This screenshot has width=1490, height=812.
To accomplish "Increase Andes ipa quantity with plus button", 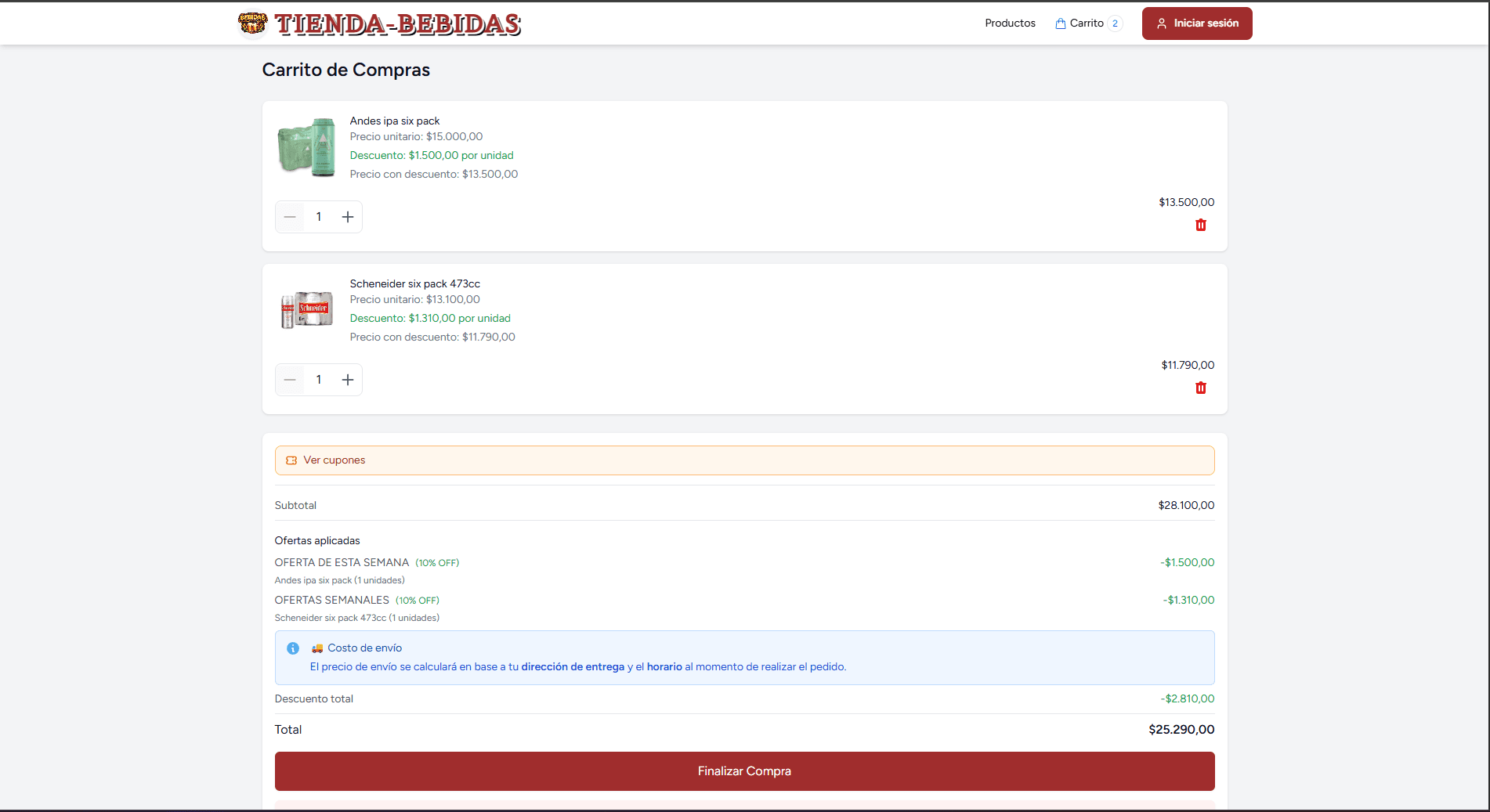I will [348, 217].
